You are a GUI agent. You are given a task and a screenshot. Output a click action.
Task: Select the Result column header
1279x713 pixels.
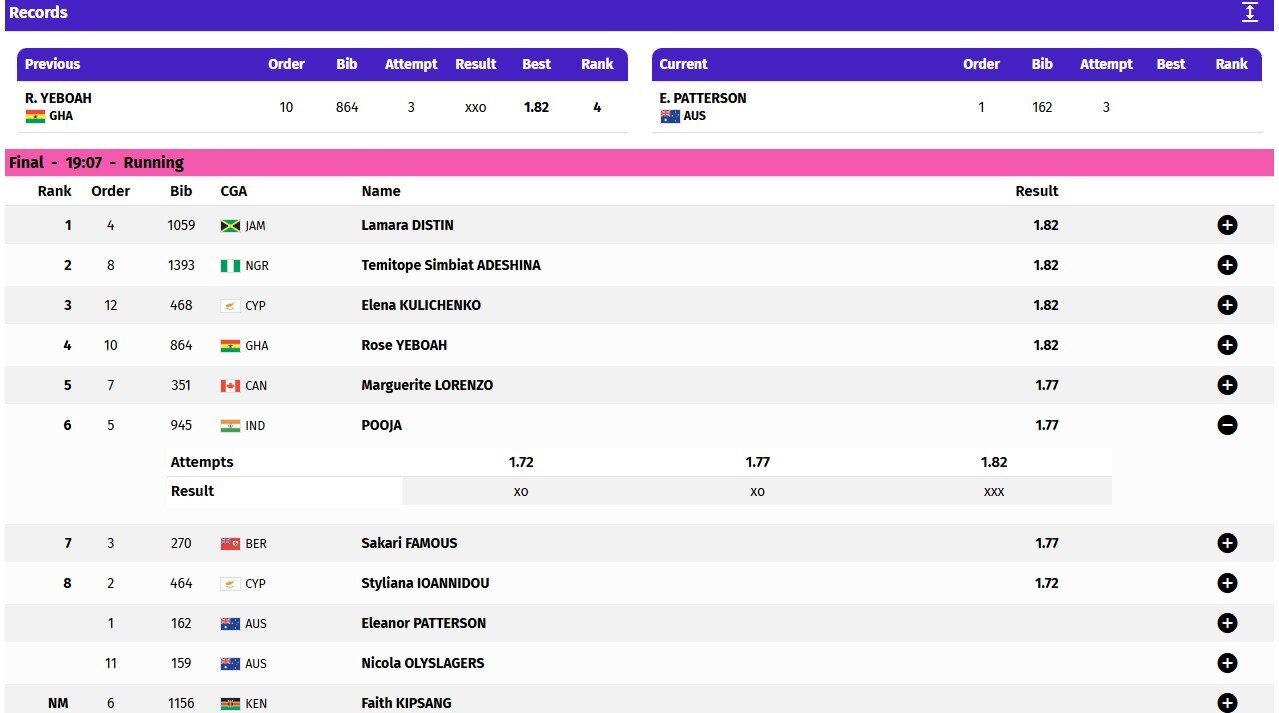[x=1037, y=191]
